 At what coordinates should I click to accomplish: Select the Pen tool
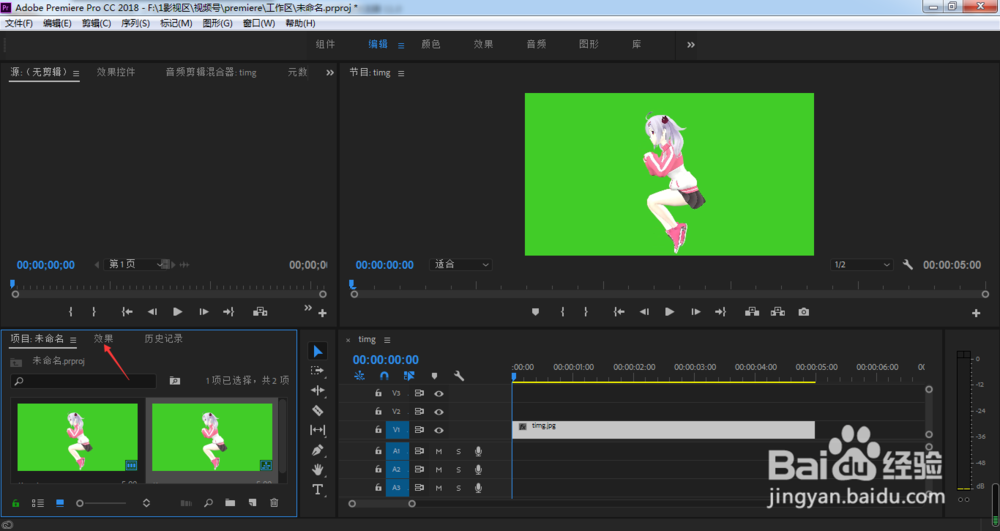(x=318, y=450)
